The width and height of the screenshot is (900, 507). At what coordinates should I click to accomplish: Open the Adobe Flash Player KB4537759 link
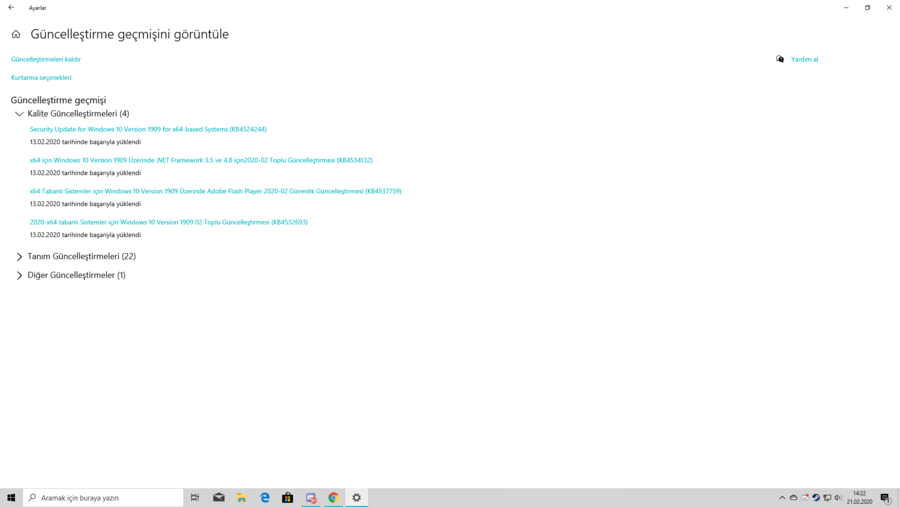click(x=215, y=191)
